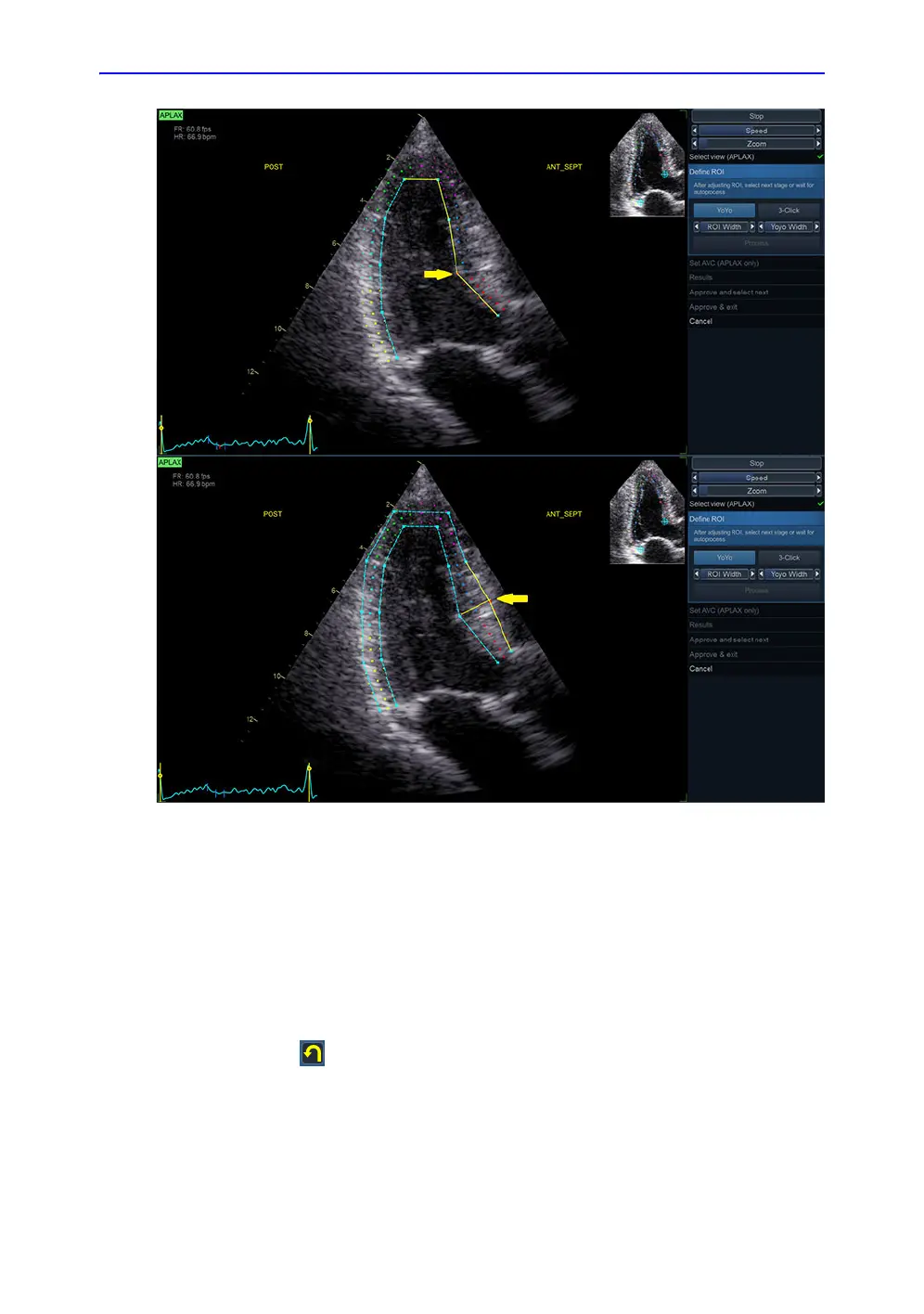Click the yellow undo arrow icon below screenshots
Image resolution: width=924 pixels, height=1314 pixels.
click(x=313, y=1053)
